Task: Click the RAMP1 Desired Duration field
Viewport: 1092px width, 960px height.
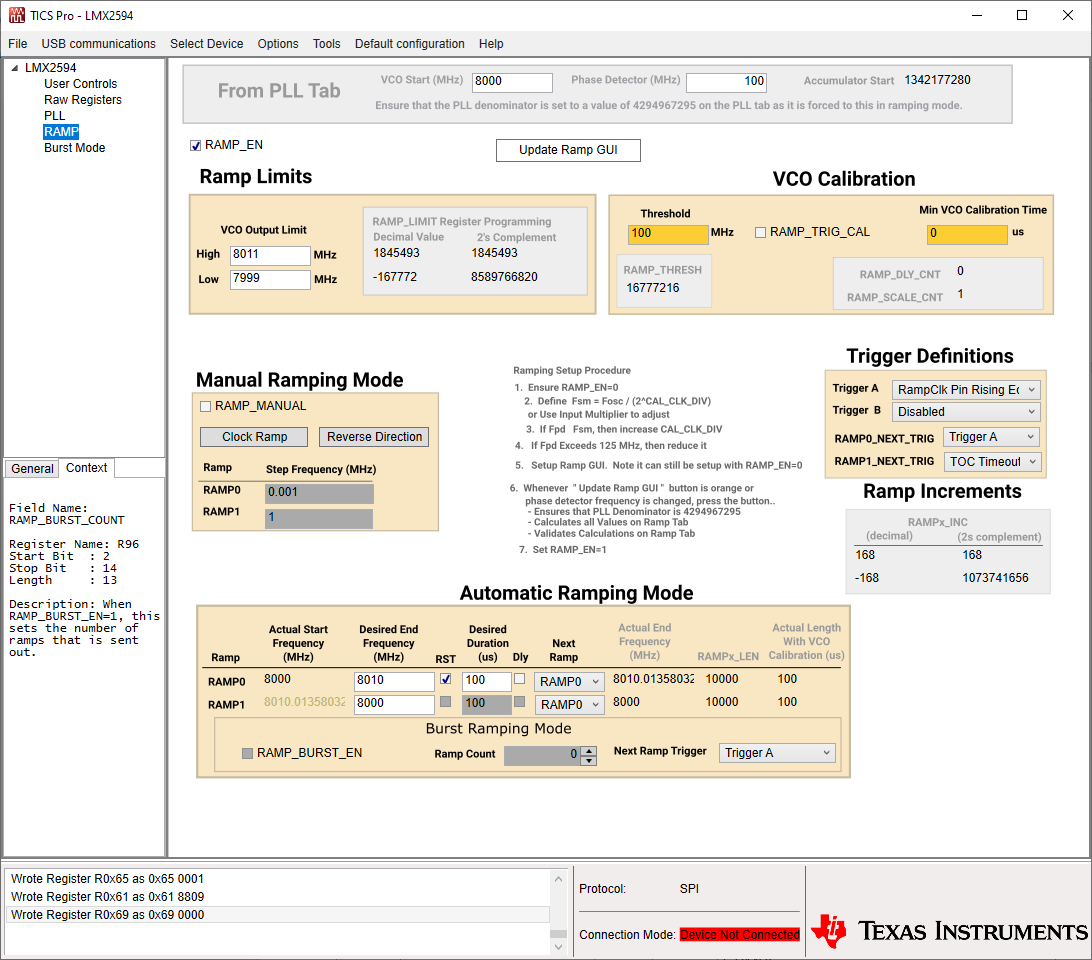Action: pos(487,704)
